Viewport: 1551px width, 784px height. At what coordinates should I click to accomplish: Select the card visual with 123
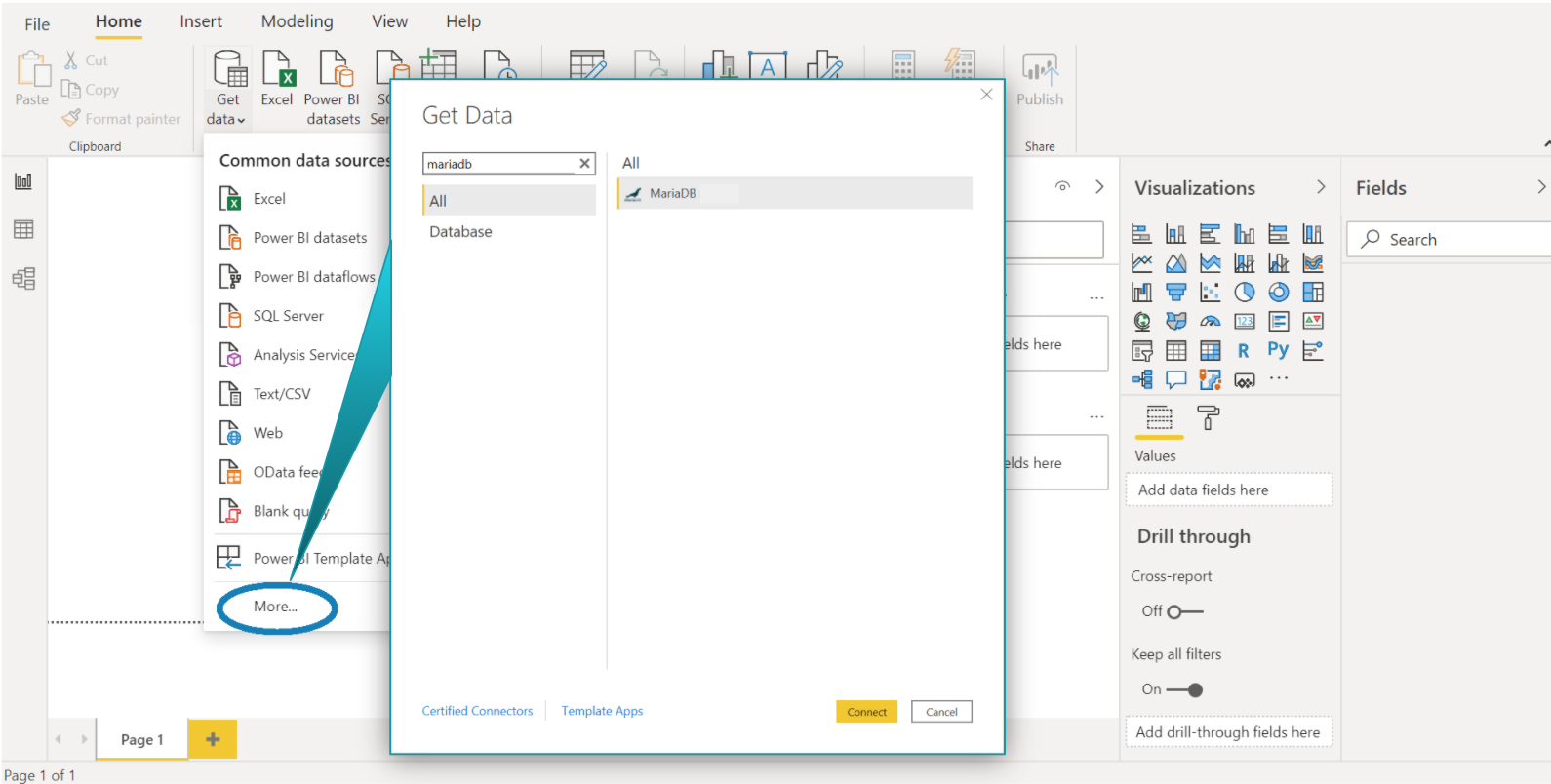click(1245, 322)
